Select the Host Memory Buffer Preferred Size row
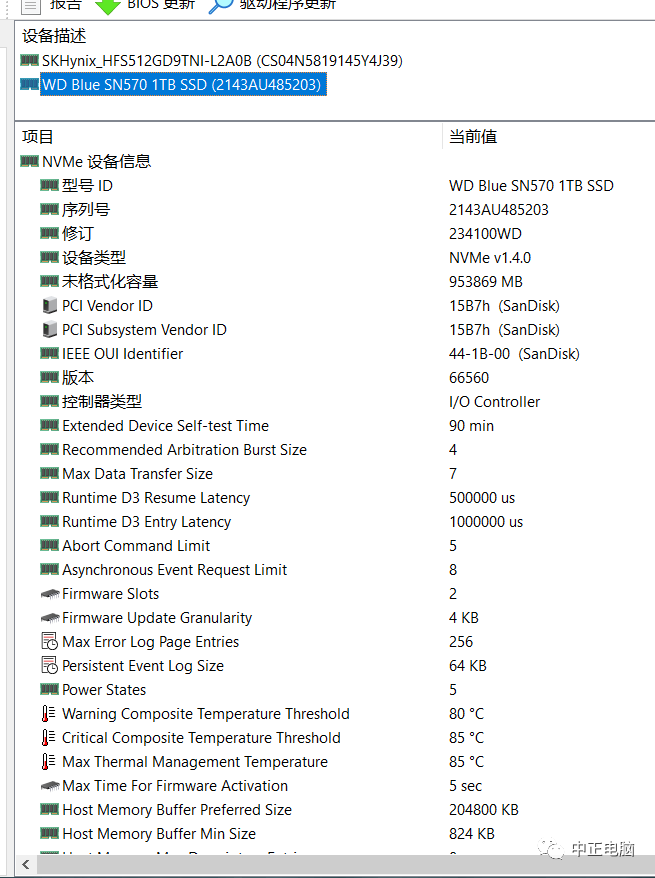The width and height of the screenshot is (655, 878). [335, 810]
